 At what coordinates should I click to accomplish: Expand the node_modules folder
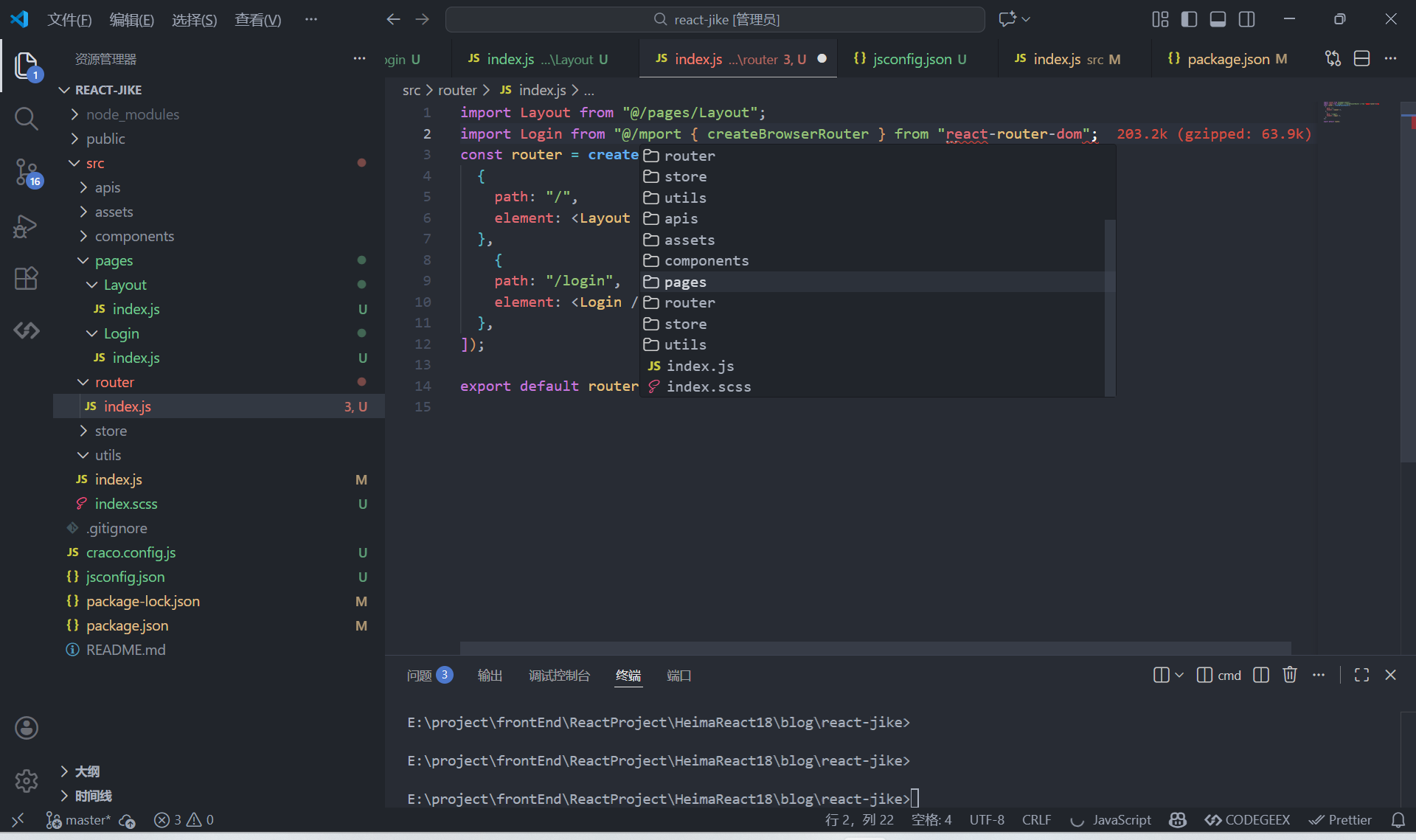pos(132,114)
